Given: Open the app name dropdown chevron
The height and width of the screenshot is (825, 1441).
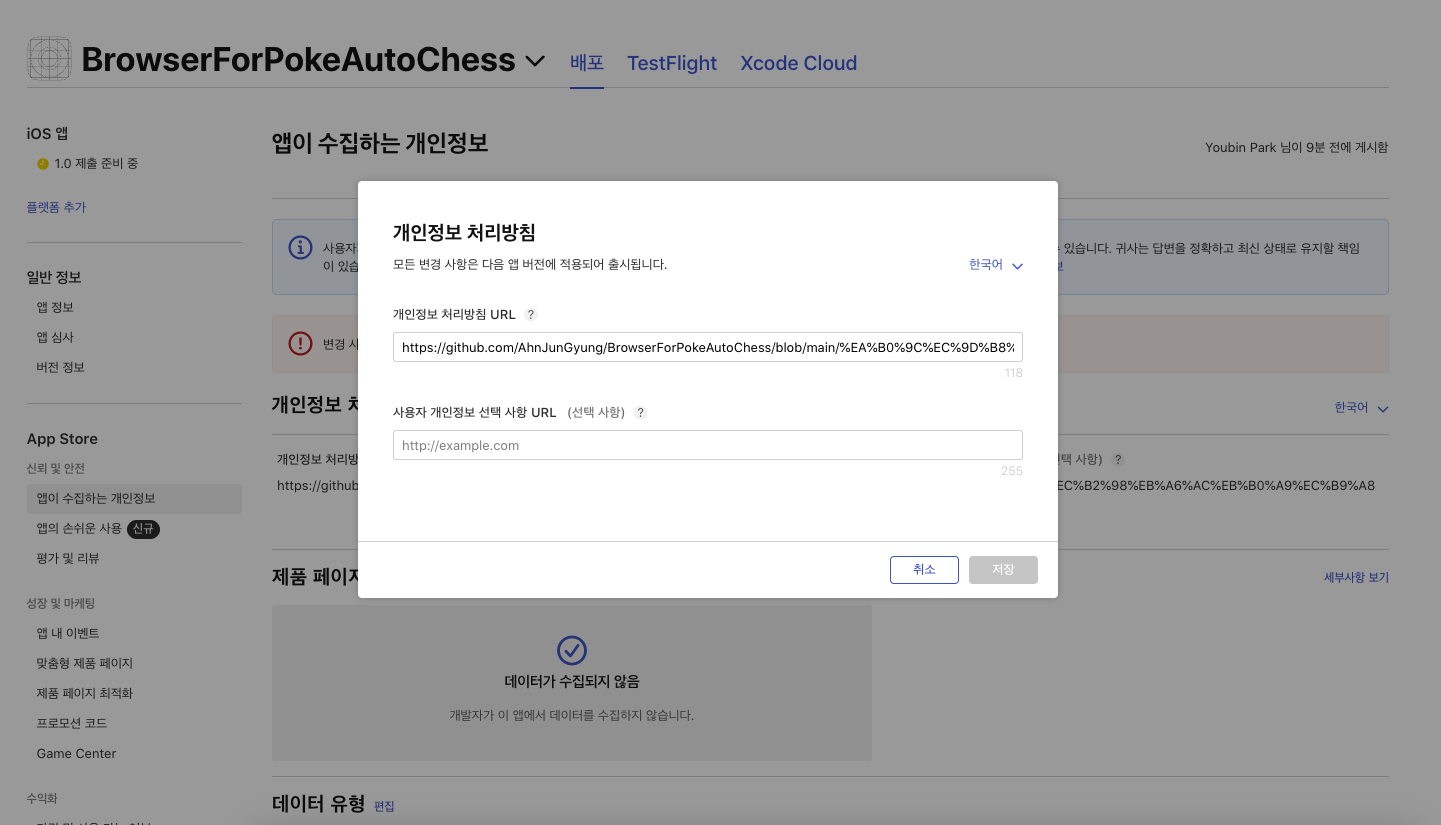Looking at the screenshot, I should tap(535, 61).
